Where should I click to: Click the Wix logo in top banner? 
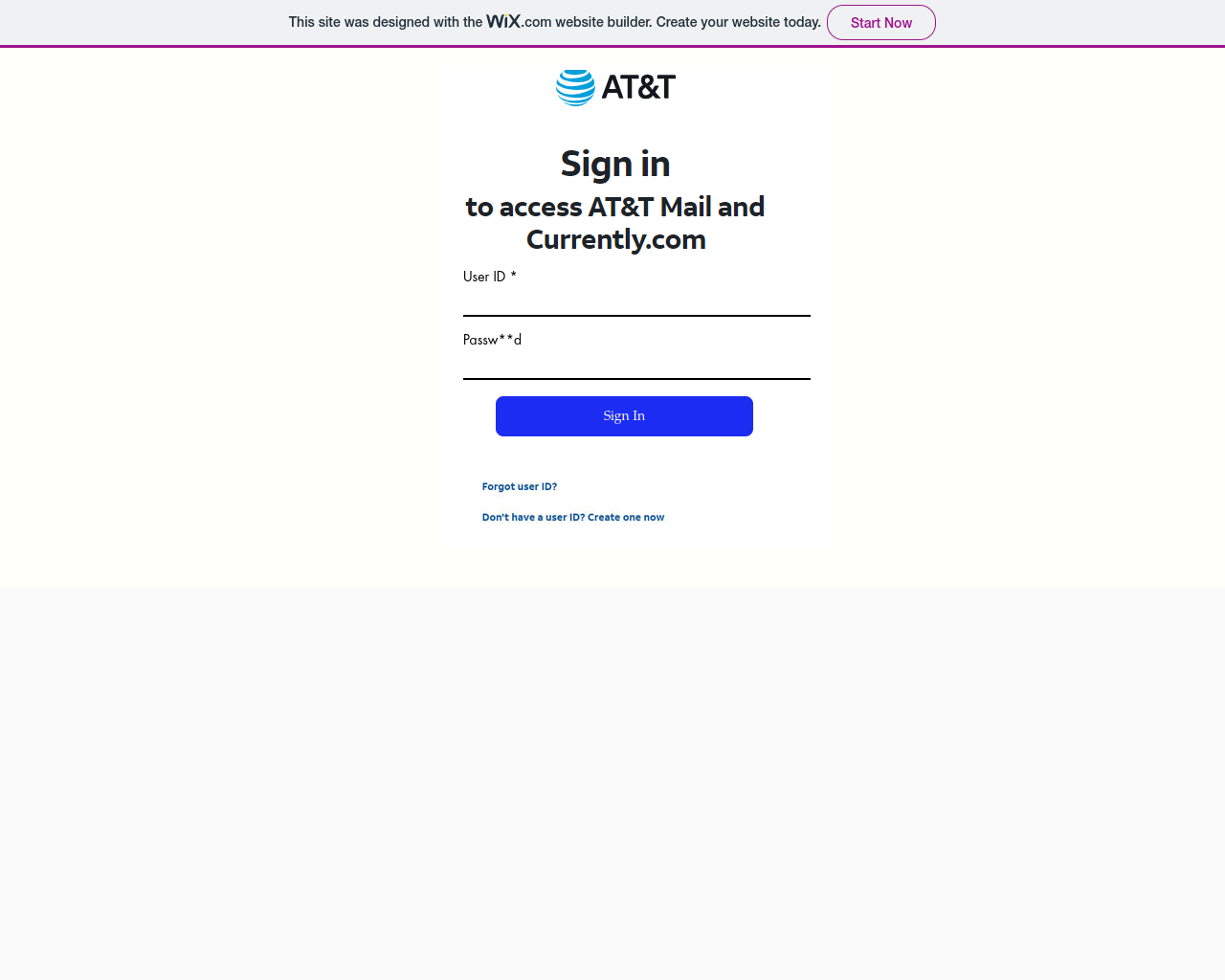(503, 21)
